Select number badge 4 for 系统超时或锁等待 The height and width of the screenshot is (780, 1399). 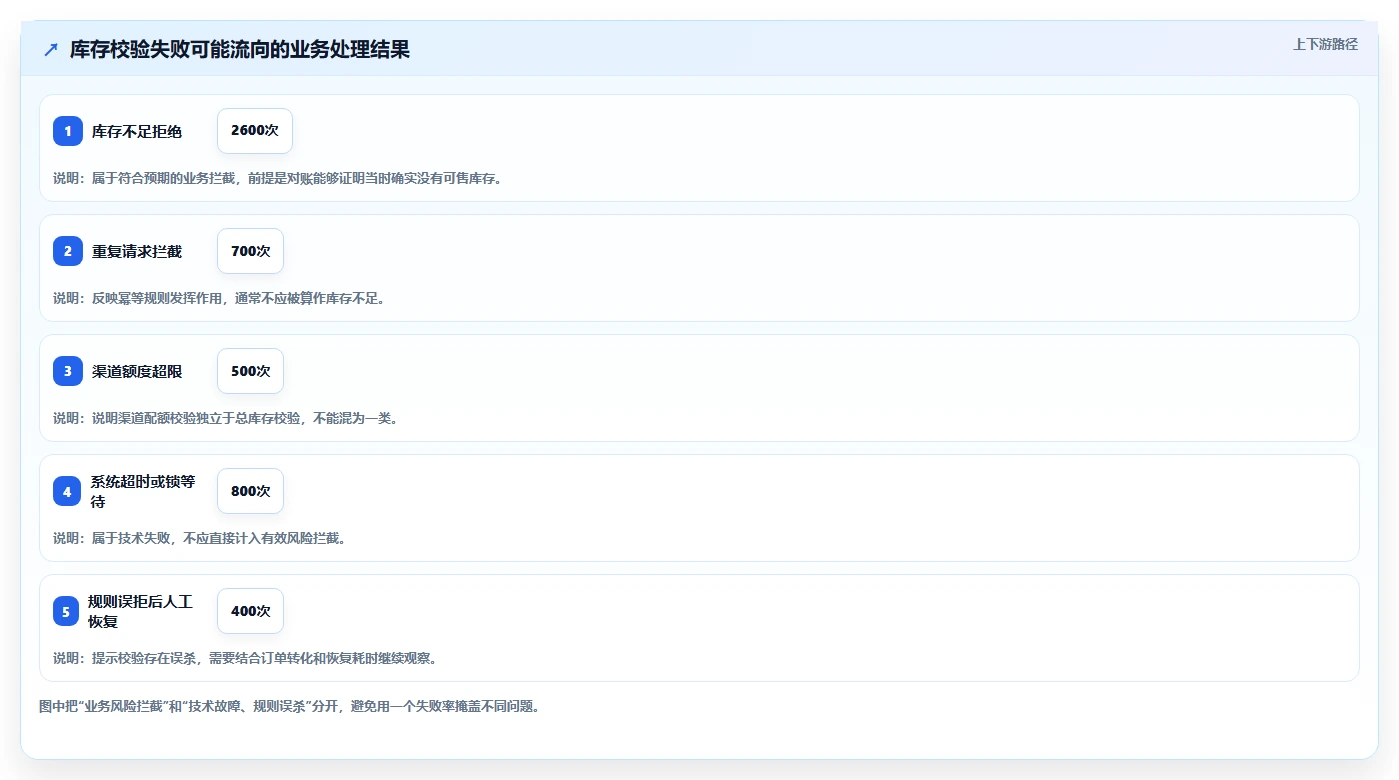(67, 491)
